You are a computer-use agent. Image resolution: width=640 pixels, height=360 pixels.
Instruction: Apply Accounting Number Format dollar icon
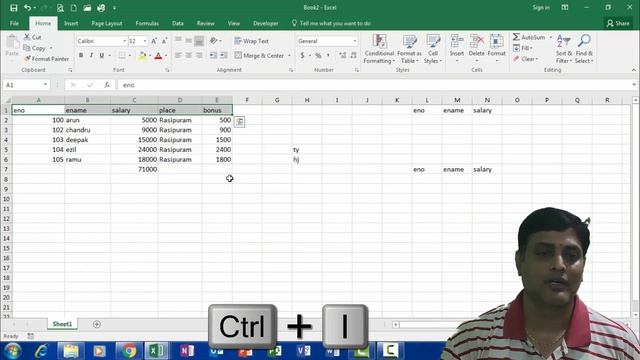click(302, 55)
